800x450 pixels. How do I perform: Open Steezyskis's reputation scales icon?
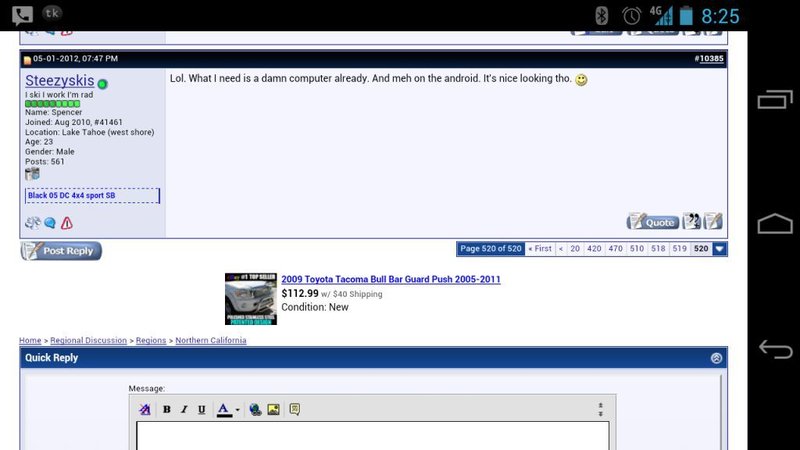tap(33, 223)
